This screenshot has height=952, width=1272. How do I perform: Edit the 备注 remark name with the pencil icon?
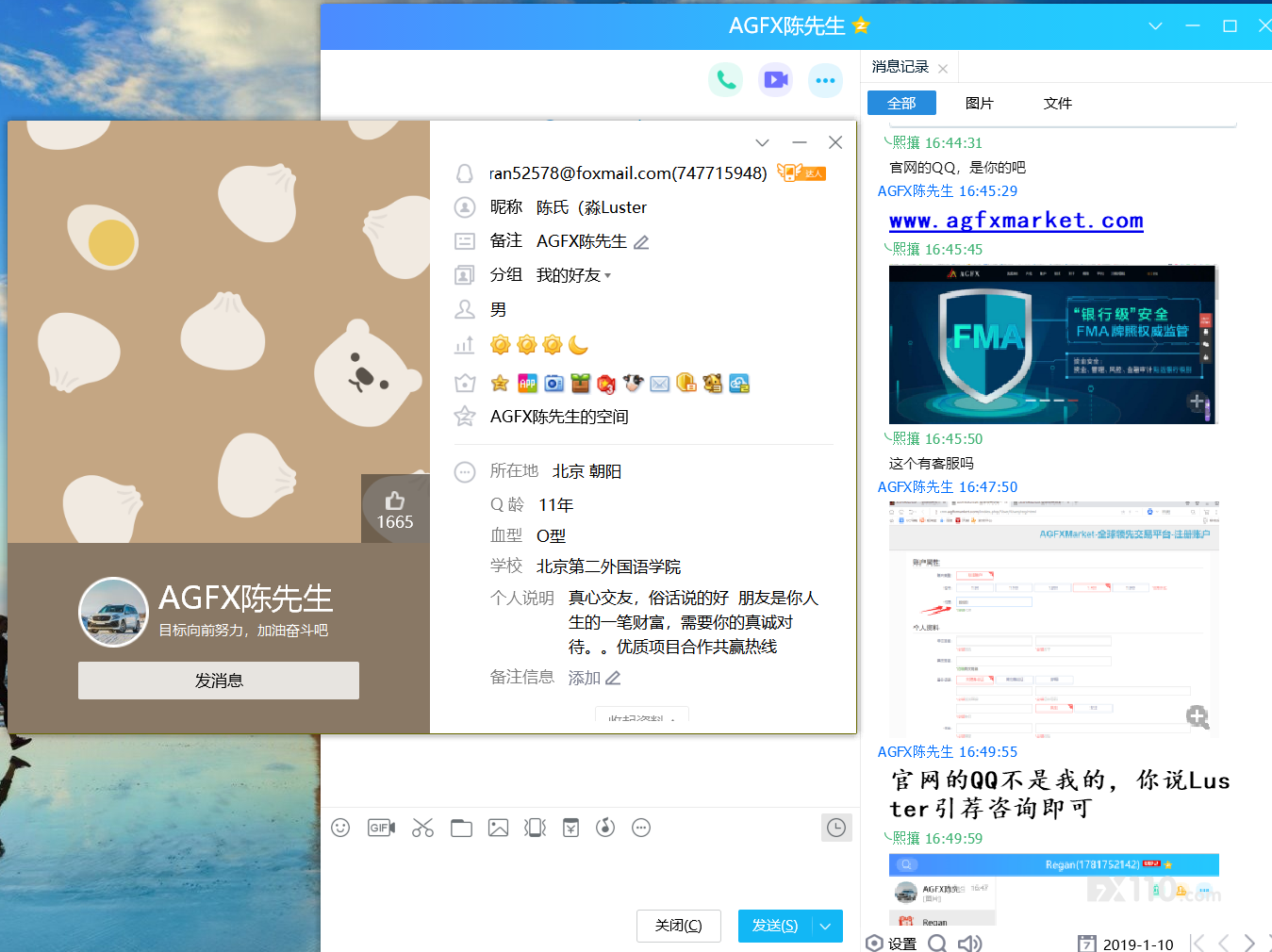click(641, 242)
